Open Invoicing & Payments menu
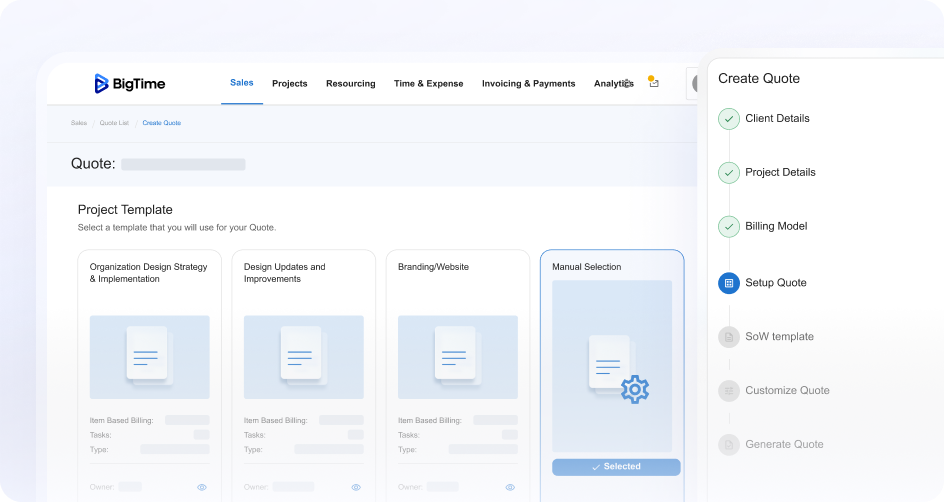 528,84
